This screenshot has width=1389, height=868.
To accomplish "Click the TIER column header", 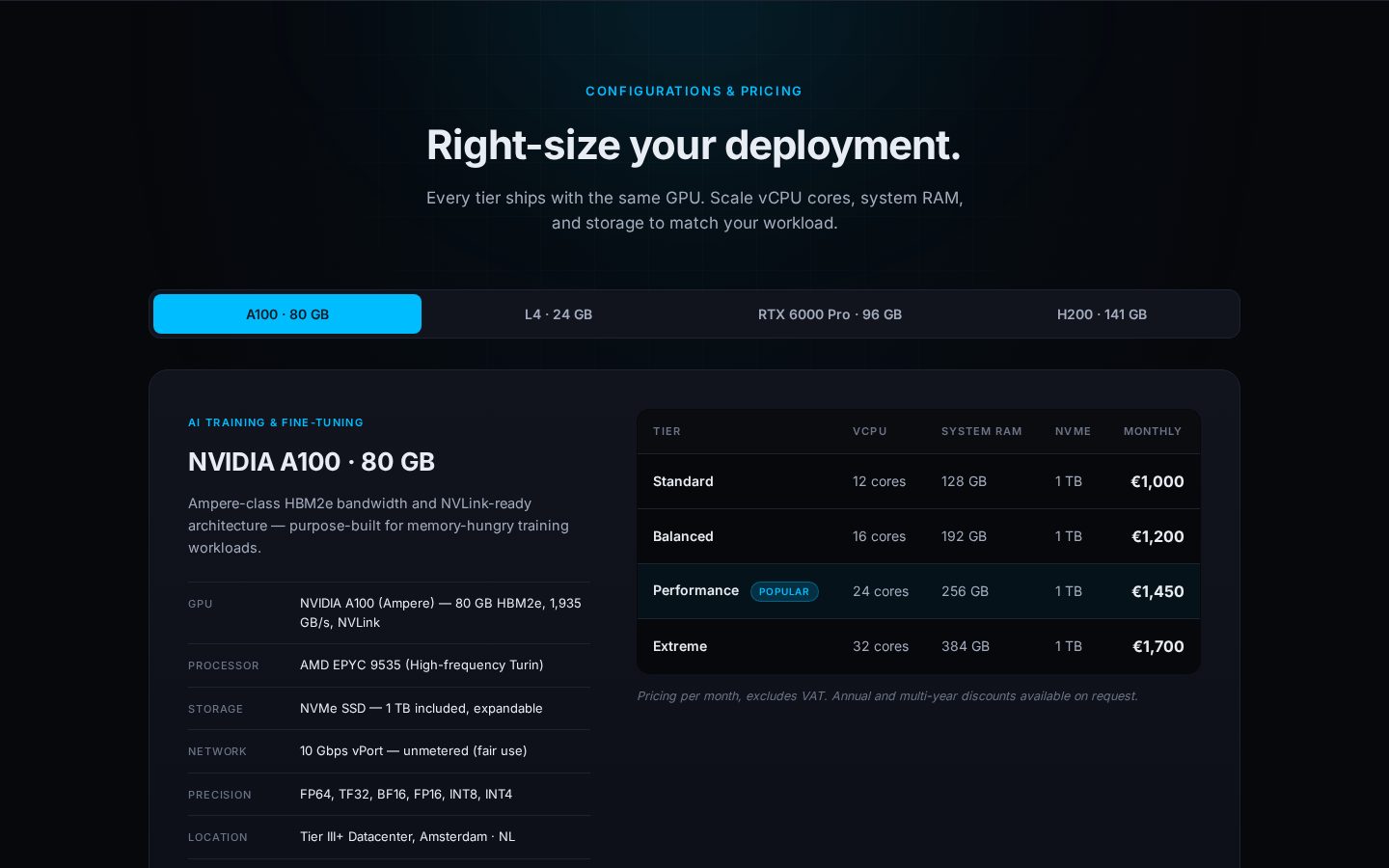I will point(667,431).
